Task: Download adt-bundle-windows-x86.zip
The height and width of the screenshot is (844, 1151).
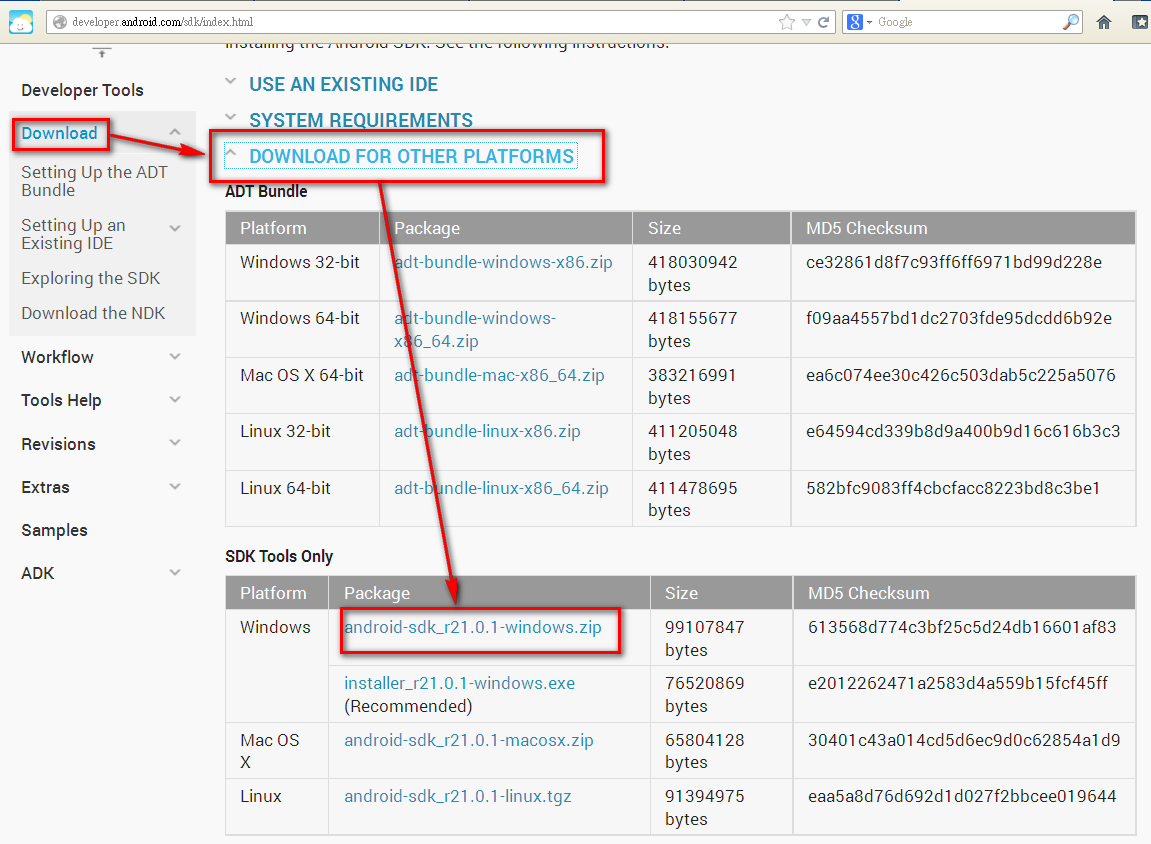Action: click(x=503, y=262)
